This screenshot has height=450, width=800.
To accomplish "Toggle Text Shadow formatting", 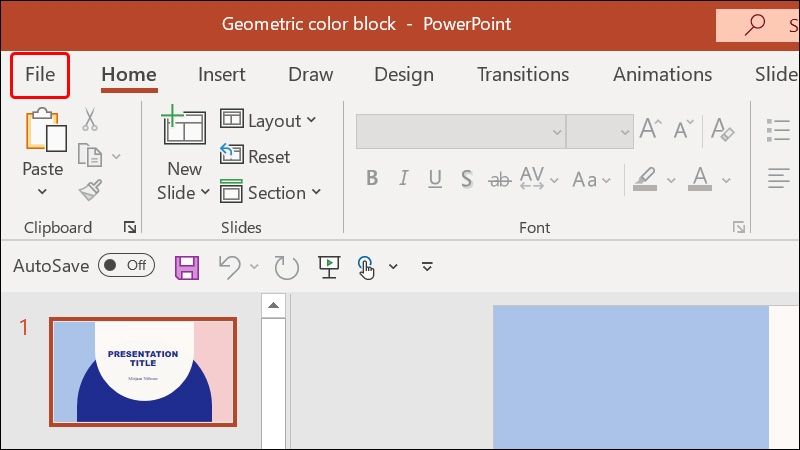I will [x=466, y=179].
